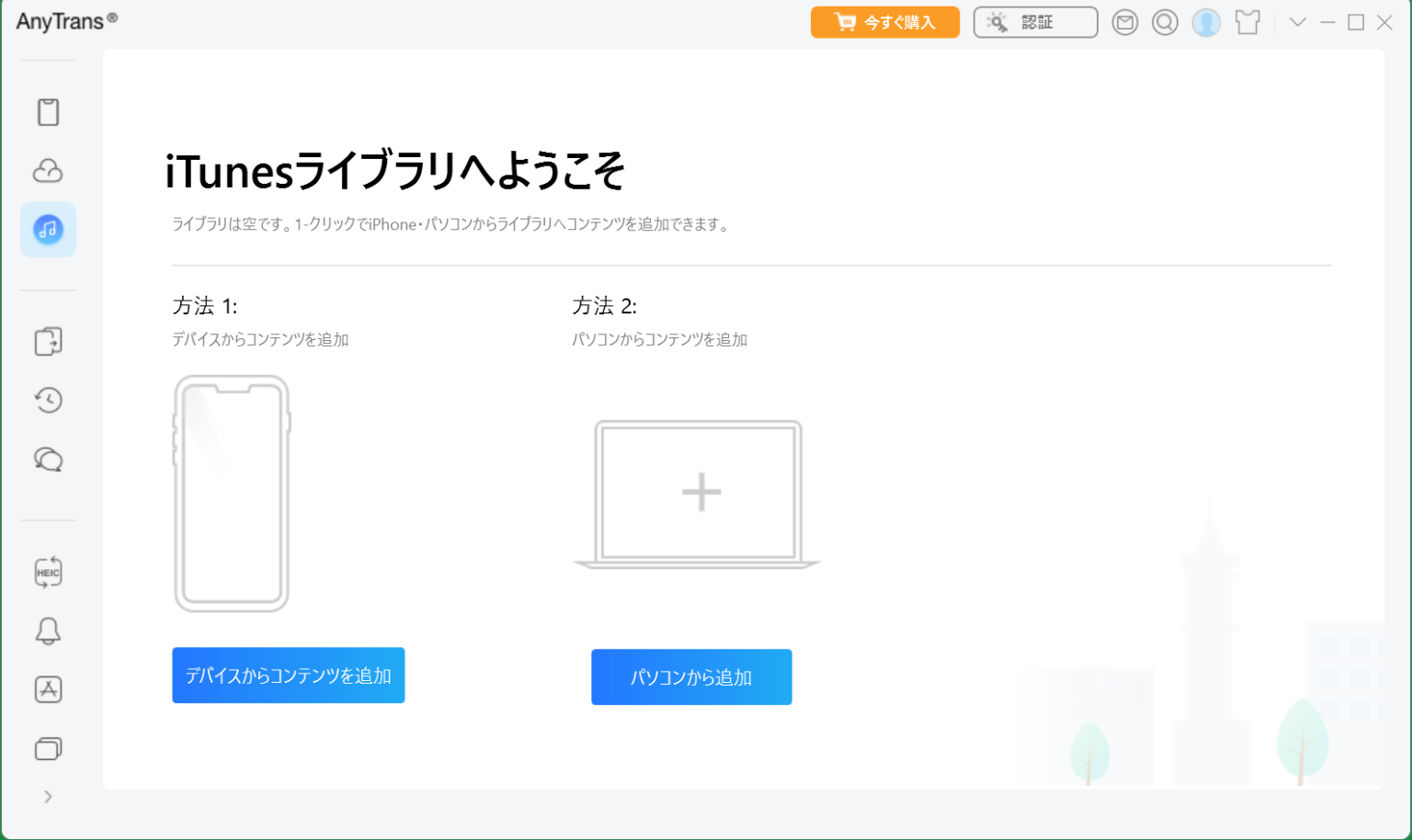
Task: Open the Screen Mirroring icon at sidebar bottom
Action: tap(48, 748)
